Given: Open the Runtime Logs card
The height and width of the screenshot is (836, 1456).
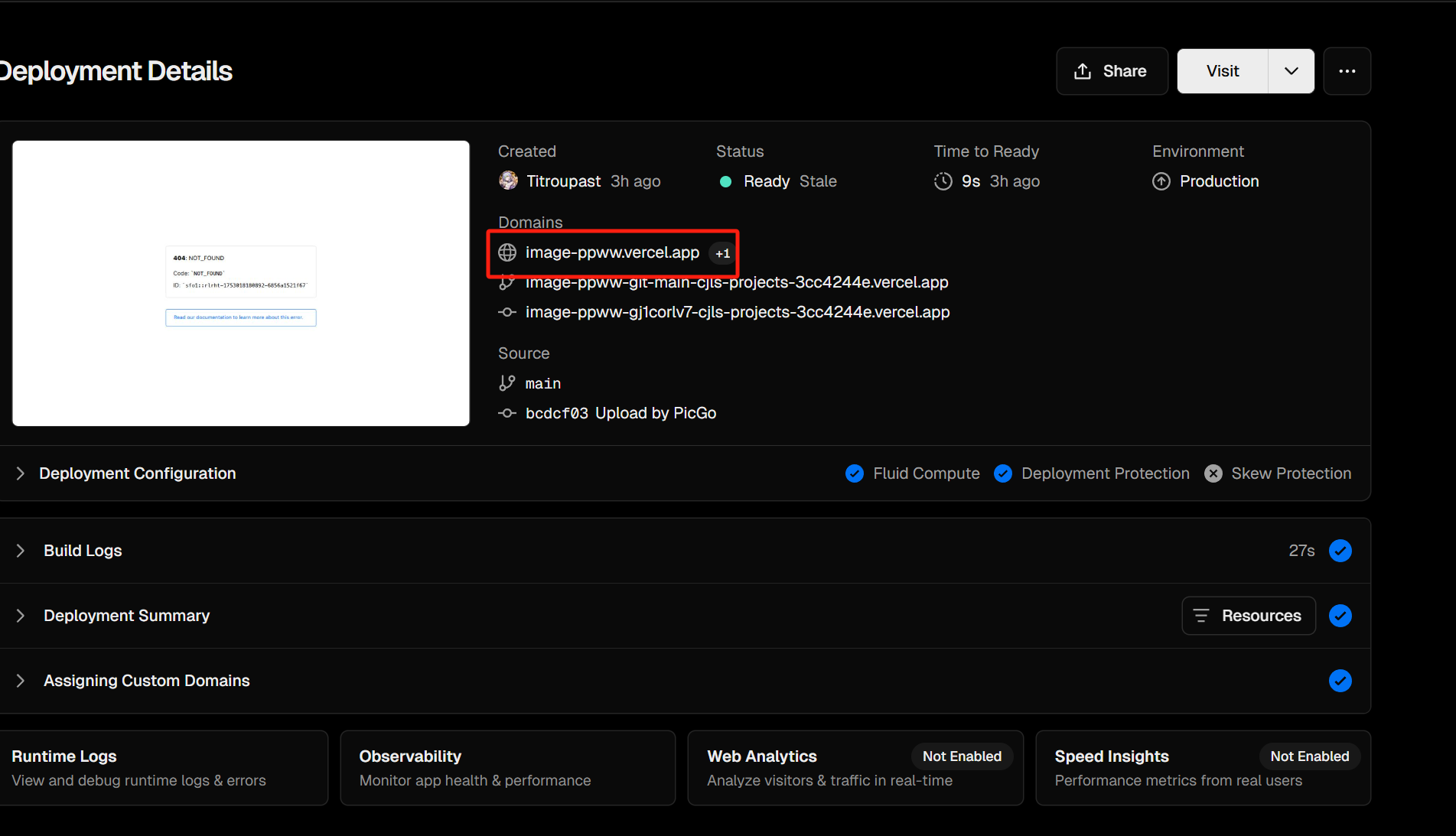Looking at the screenshot, I should [164, 768].
